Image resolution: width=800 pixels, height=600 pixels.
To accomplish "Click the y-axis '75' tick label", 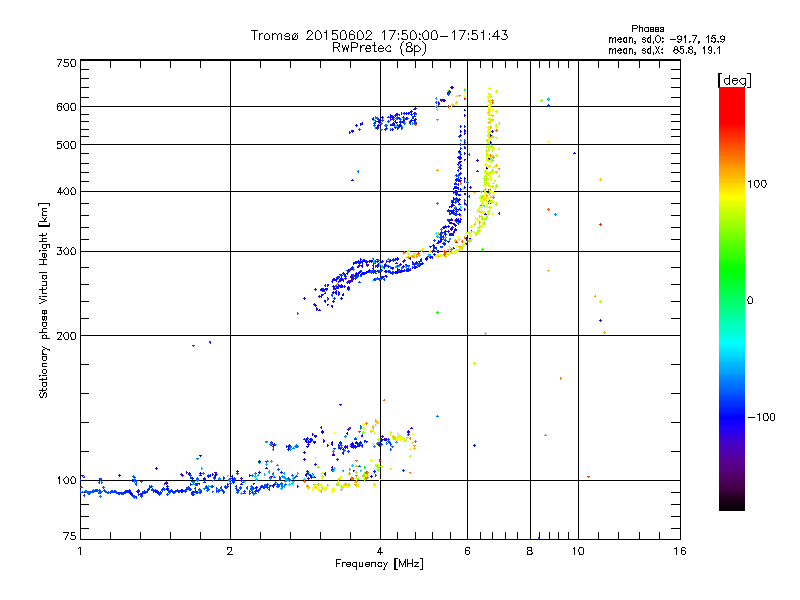I will tap(70, 536).
